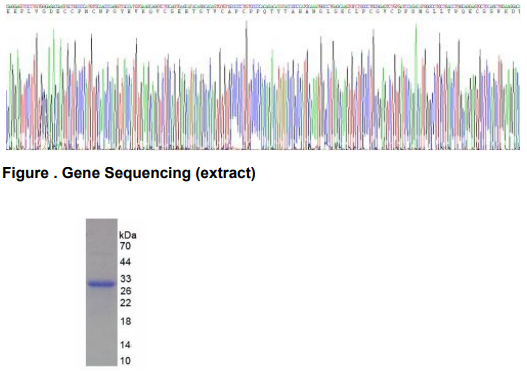Select the 26 kDa marker label
The height and width of the screenshot is (373, 527).
[x=125, y=291]
